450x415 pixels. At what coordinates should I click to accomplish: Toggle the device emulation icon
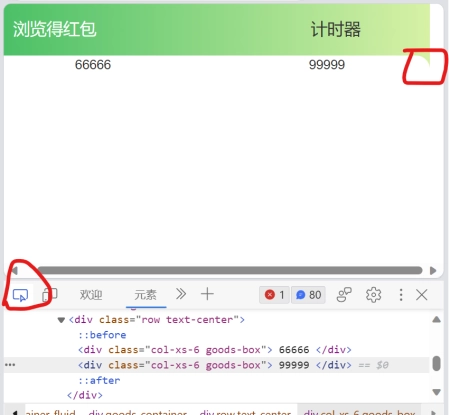[50, 295]
